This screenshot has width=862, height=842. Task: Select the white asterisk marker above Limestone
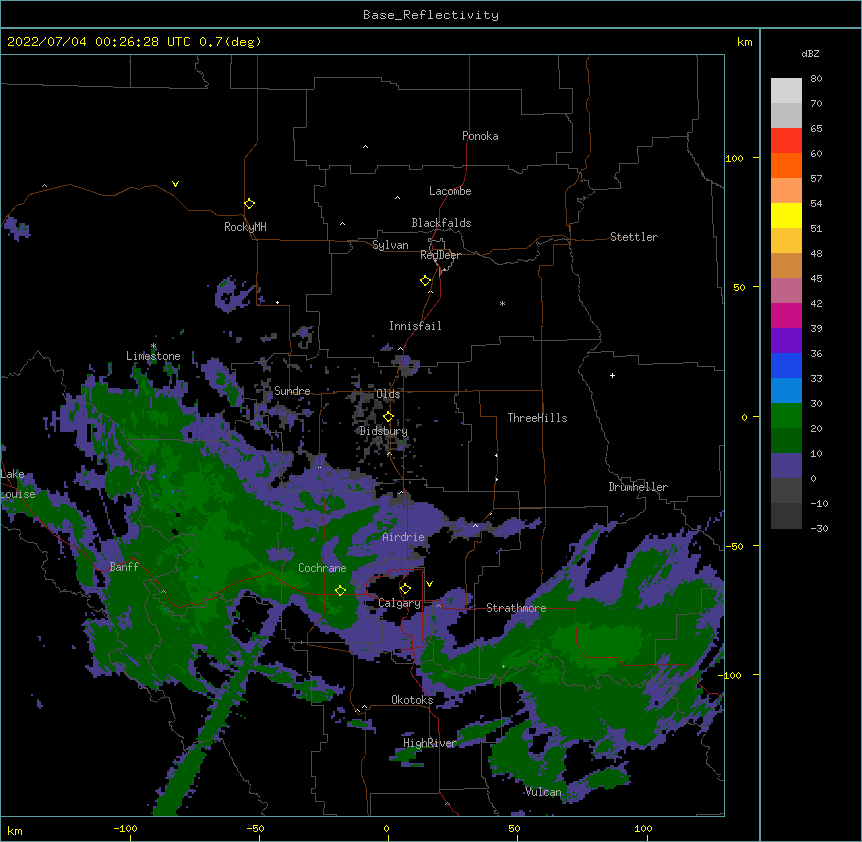click(x=153, y=346)
